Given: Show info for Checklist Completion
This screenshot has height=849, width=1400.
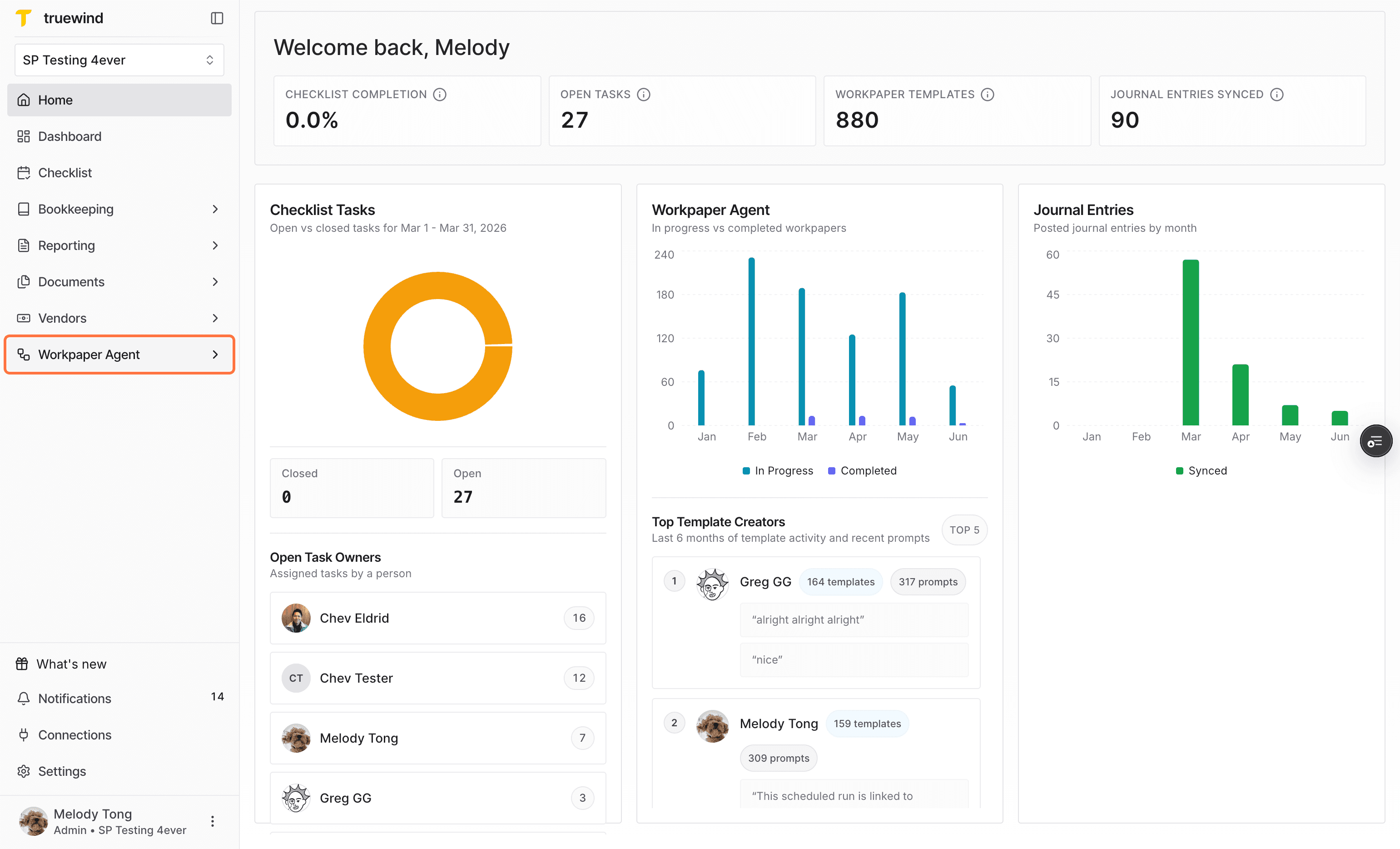Looking at the screenshot, I should (440, 95).
